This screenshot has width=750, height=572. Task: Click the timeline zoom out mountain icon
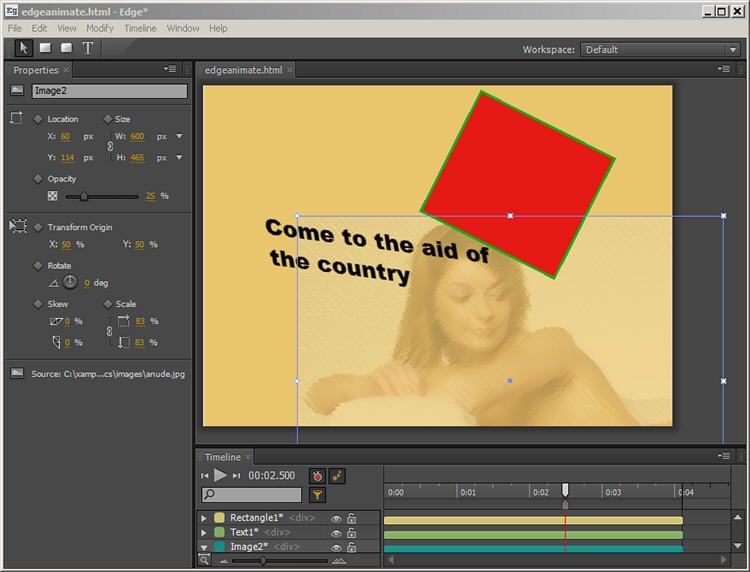pos(223,561)
